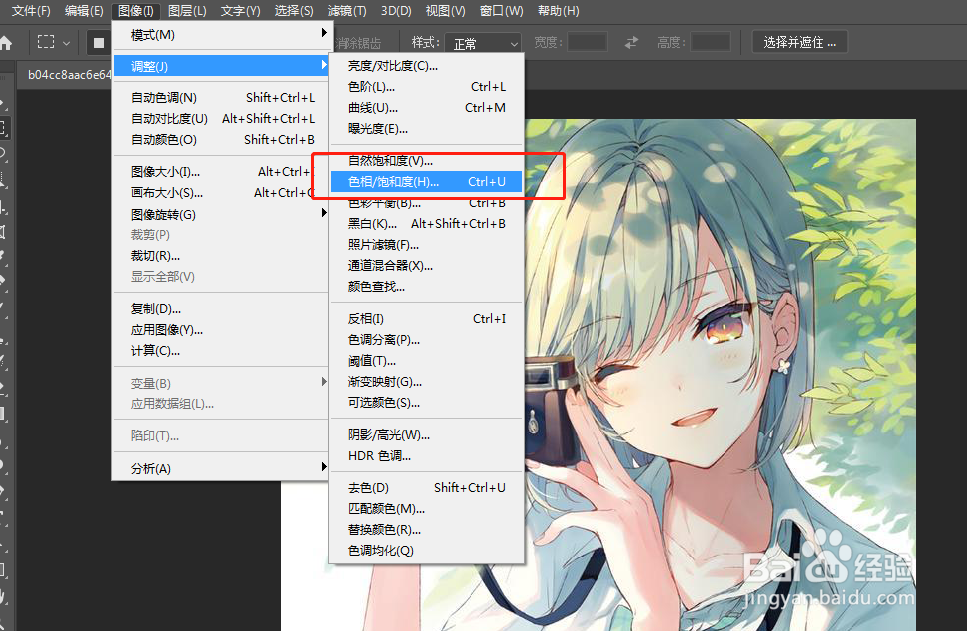Open 色调分离(P) adjustment

(x=427, y=339)
